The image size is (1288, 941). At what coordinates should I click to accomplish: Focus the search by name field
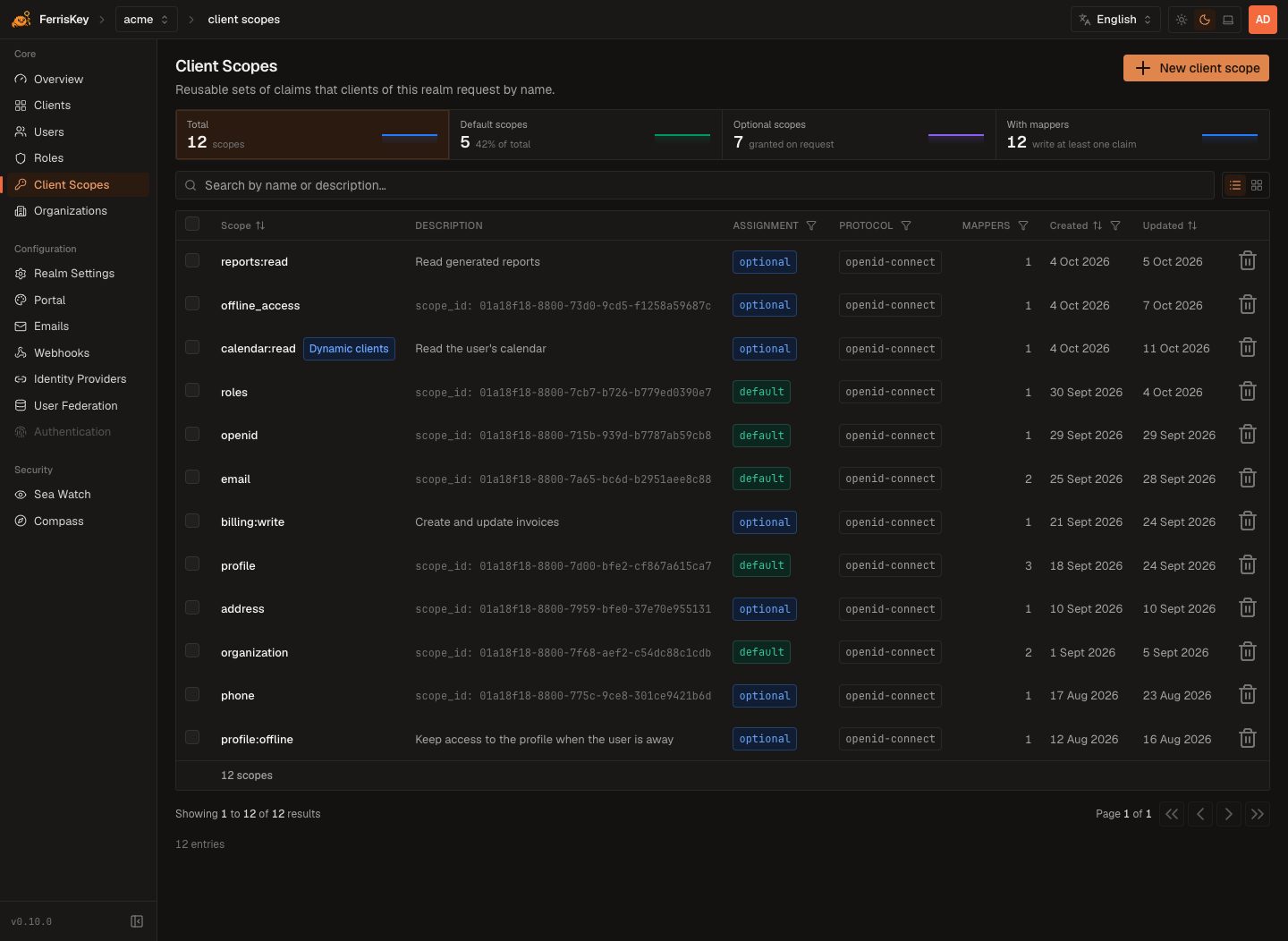coord(695,185)
